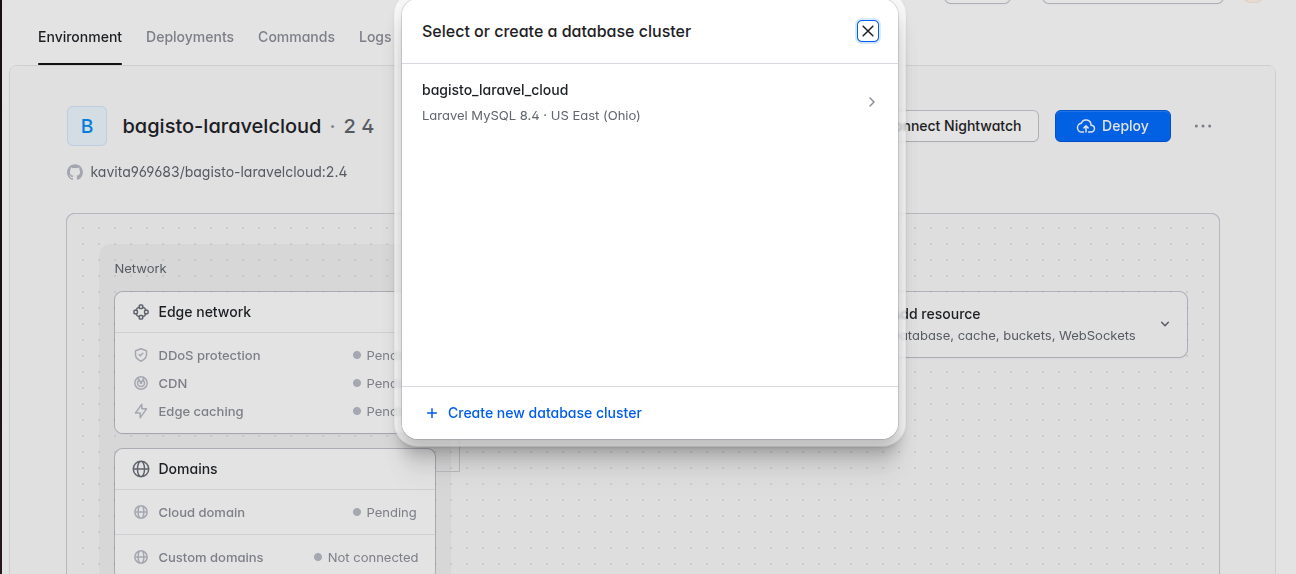The width and height of the screenshot is (1296, 574).
Task: Click the DDoS protection shield icon
Action: coord(141,355)
